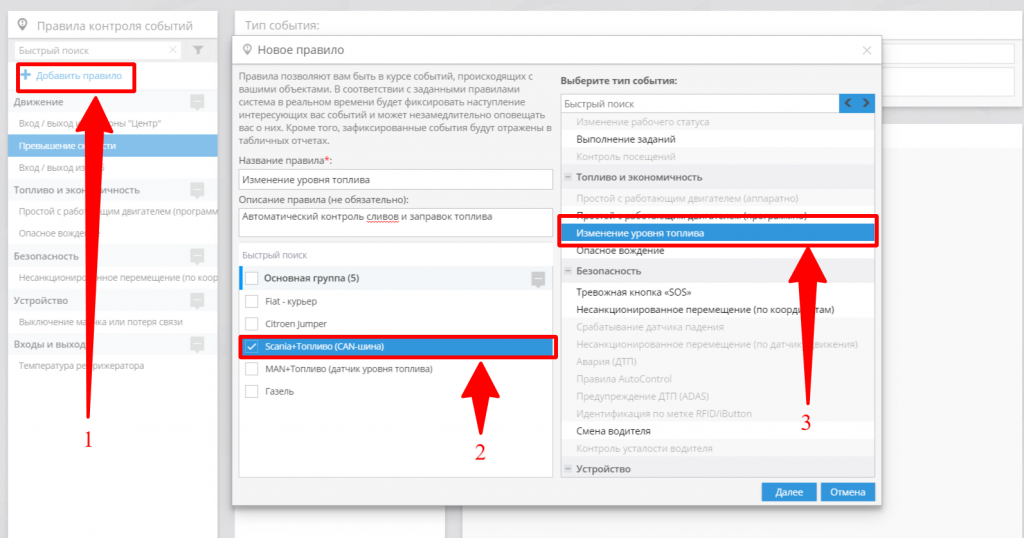Viewport: 1024px width, 538px height.
Task: Collapse the Безопасность event type group
Action: point(568,271)
